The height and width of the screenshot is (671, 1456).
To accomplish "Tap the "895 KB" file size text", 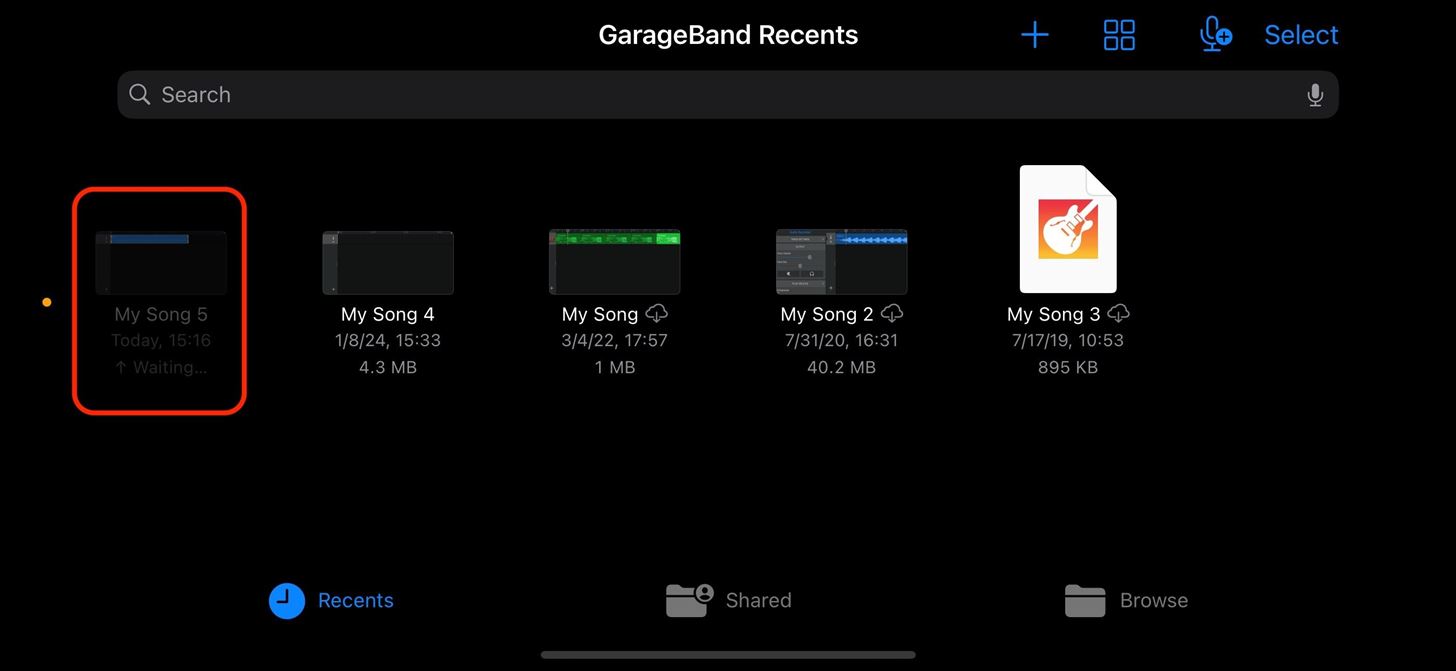I will coord(1068,367).
